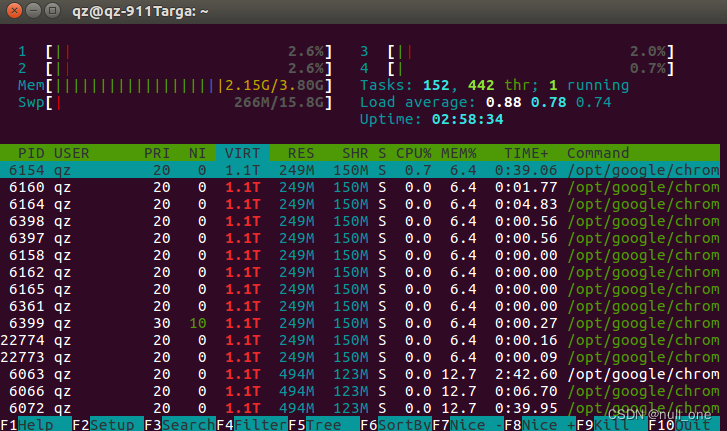This screenshot has width=727, height=431.
Task: Select process row with PID 6154
Action: [x=360, y=170]
